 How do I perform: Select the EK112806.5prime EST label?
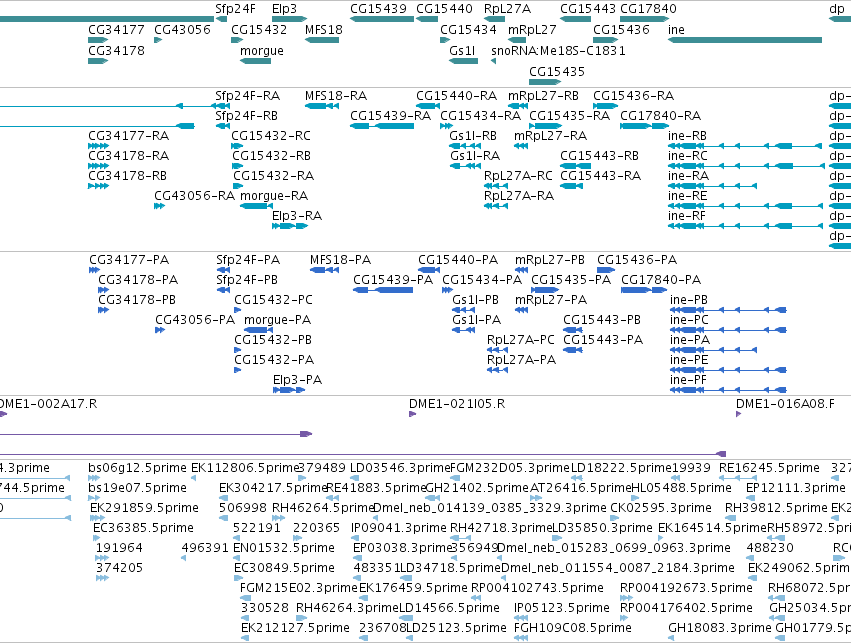245,468
